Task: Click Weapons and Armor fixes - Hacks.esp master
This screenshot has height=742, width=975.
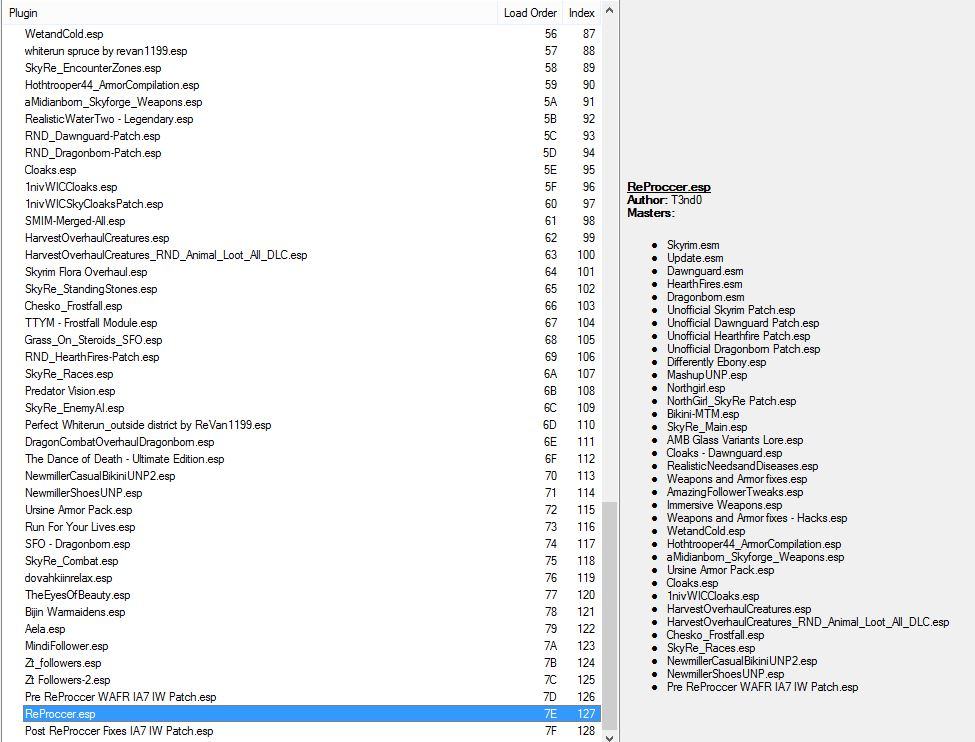Action: tap(757, 518)
